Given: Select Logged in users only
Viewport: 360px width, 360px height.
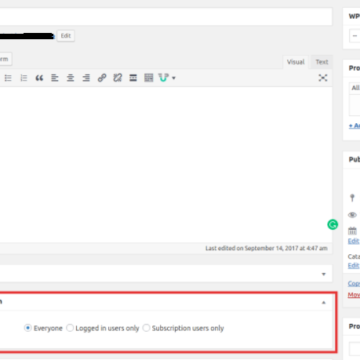Looking at the screenshot, I should [x=70, y=328].
